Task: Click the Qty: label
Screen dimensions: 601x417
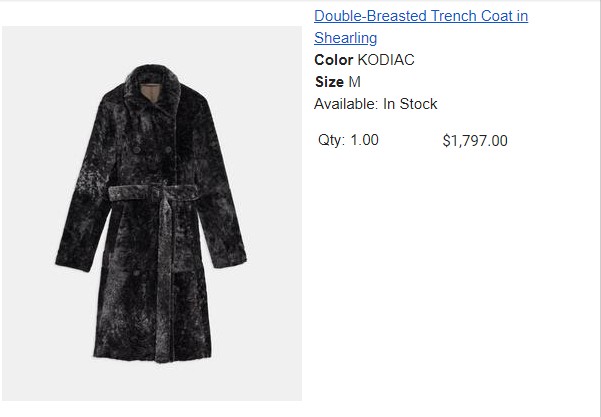Action: point(331,140)
